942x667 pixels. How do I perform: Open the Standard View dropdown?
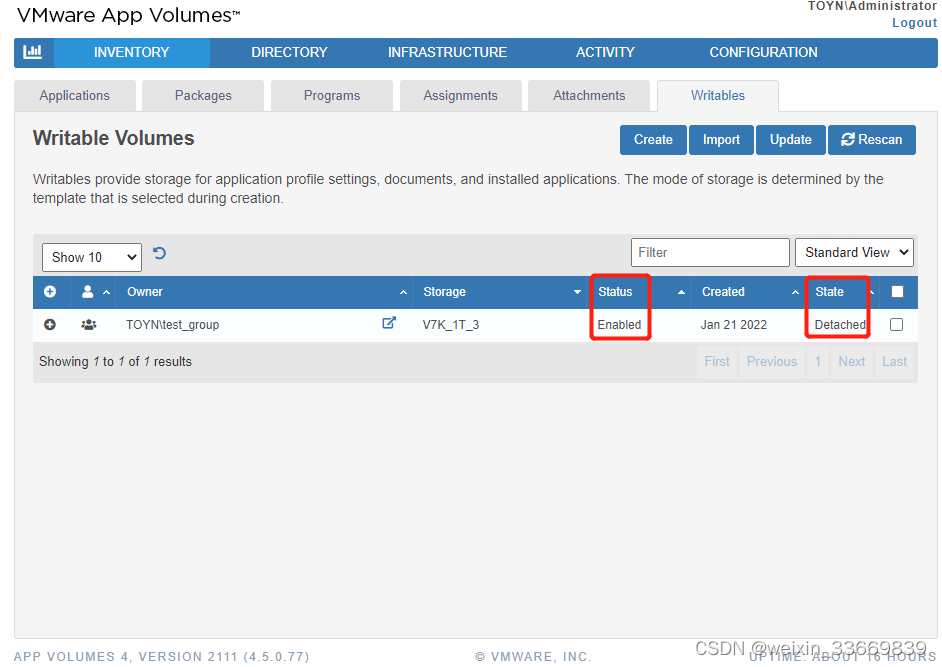tap(854, 252)
